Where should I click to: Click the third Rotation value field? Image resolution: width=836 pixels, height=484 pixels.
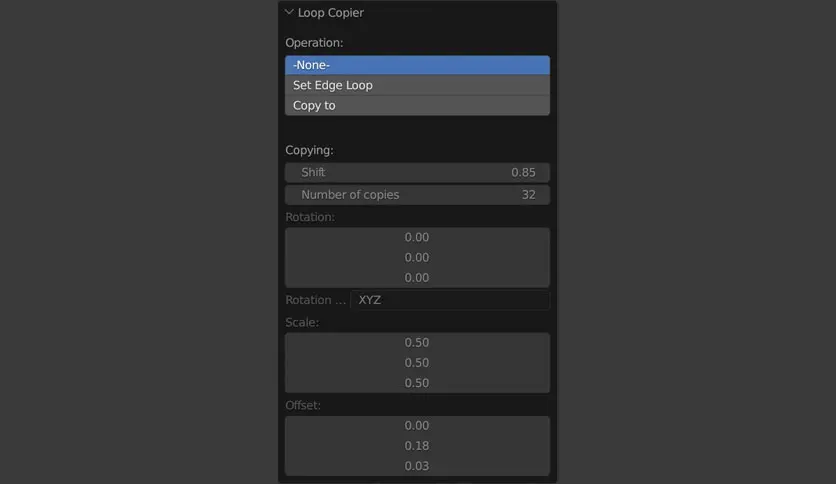(417, 278)
